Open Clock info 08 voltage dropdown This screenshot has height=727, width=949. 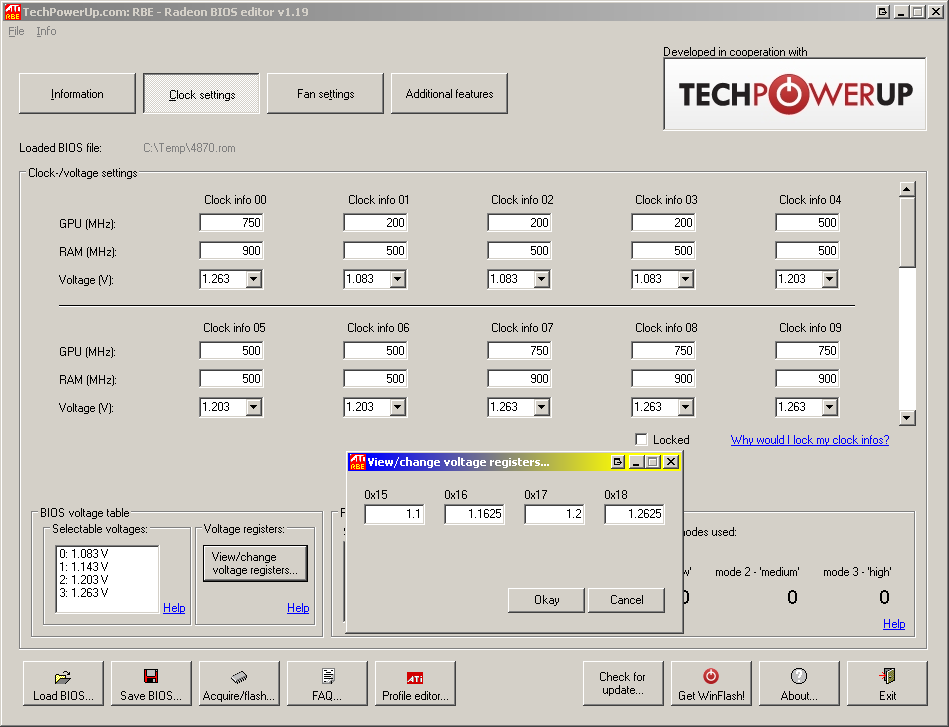click(686, 407)
